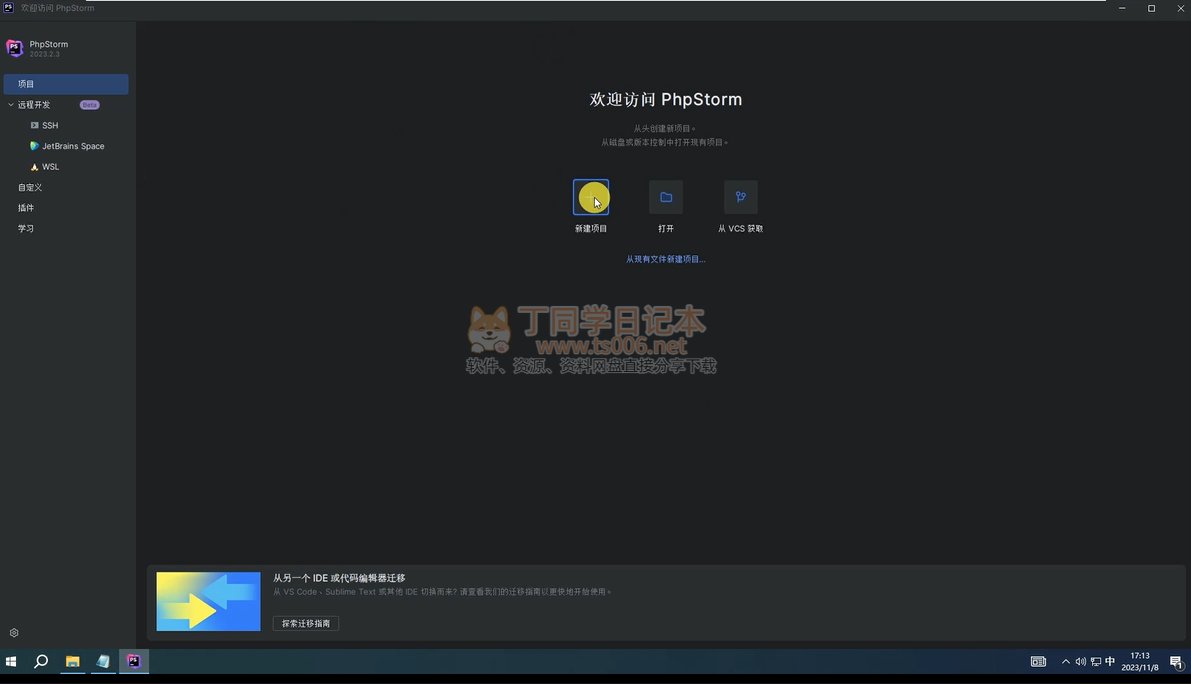Collapse the 远程开发 (Remote Development) section
The image size is (1191, 684).
tap(11, 105)
